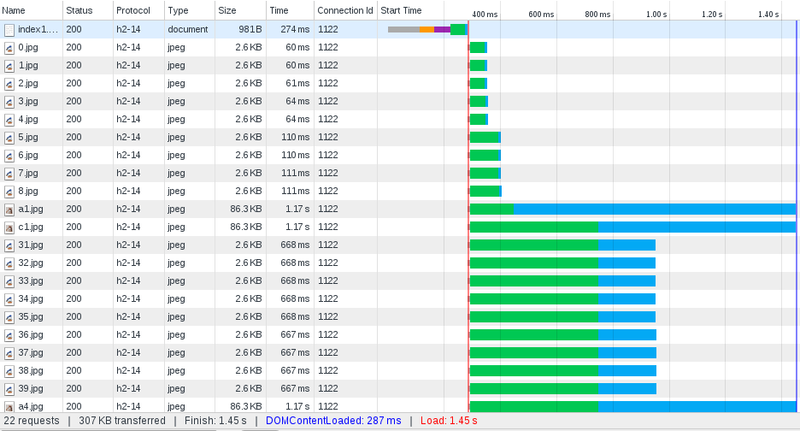
Task: Click the 31.jpg image file icon
Action: (x=9, y=245)
